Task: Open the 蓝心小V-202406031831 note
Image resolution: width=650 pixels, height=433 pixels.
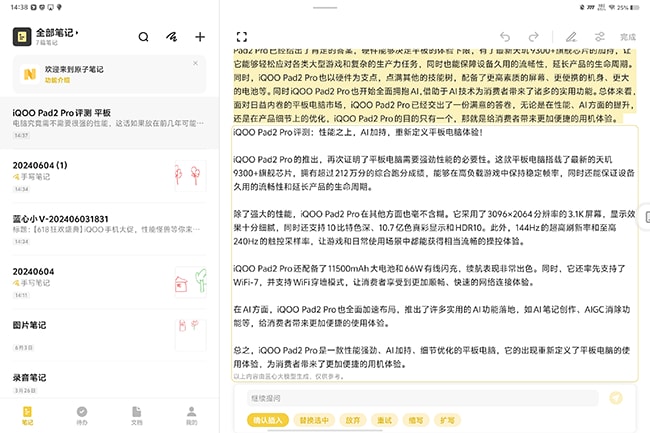Action: [x=109, y=229]
